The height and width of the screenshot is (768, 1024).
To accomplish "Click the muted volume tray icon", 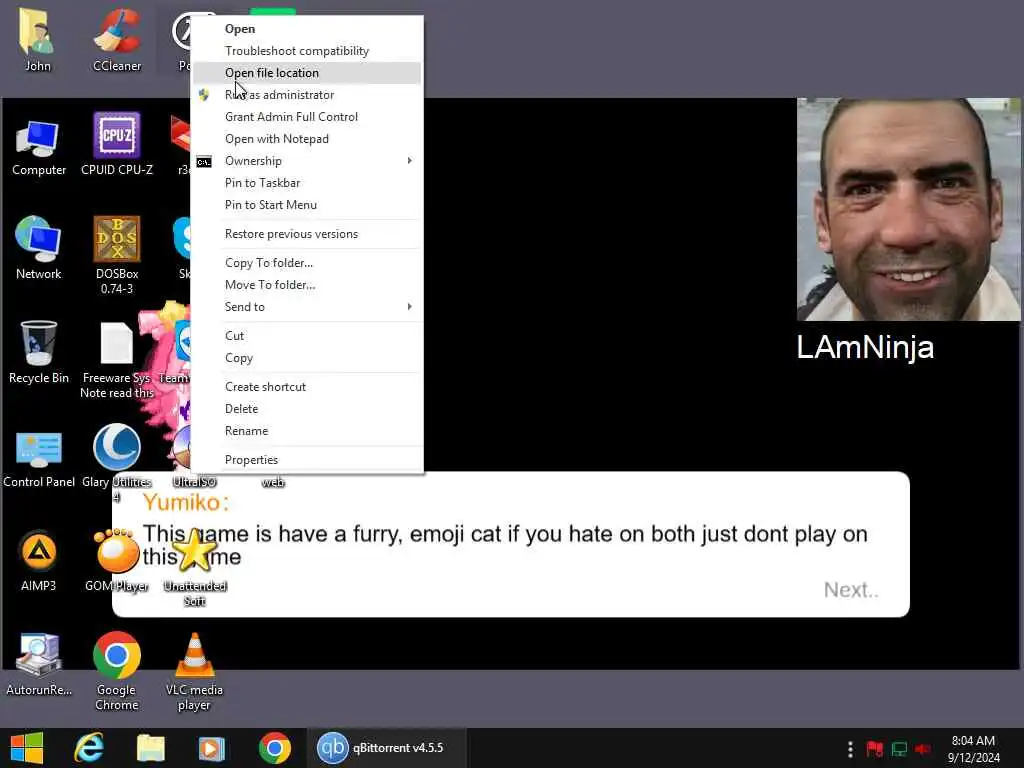I will 923,748.
